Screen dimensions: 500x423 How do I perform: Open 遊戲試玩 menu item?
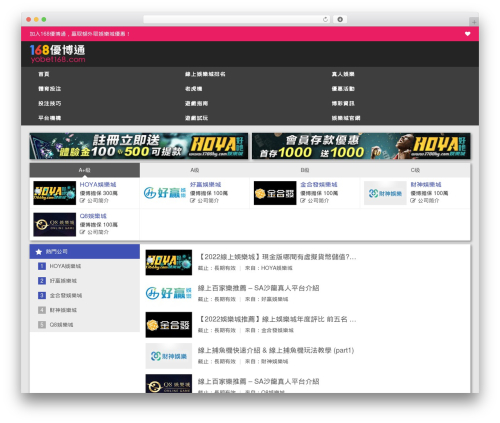(196, 118)
